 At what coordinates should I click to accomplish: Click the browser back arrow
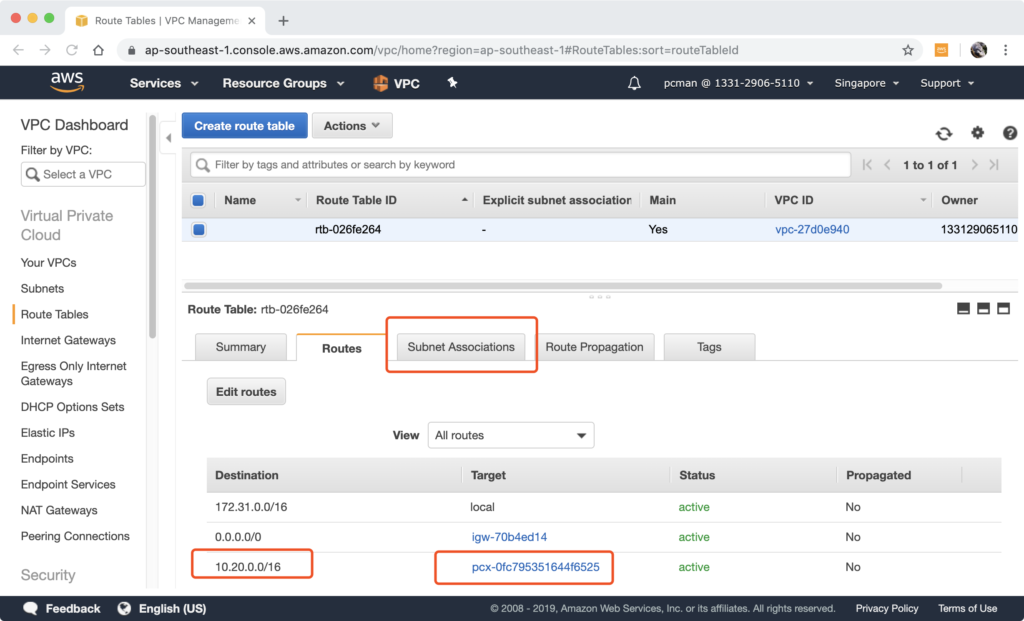[18, 50]
